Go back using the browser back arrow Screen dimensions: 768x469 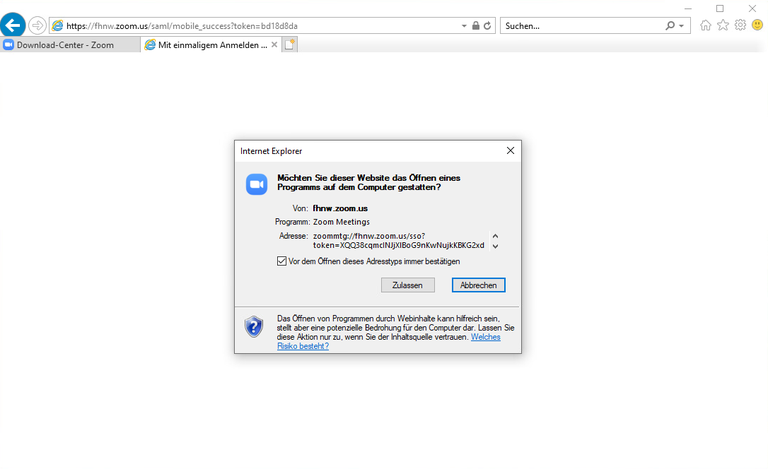13,25
